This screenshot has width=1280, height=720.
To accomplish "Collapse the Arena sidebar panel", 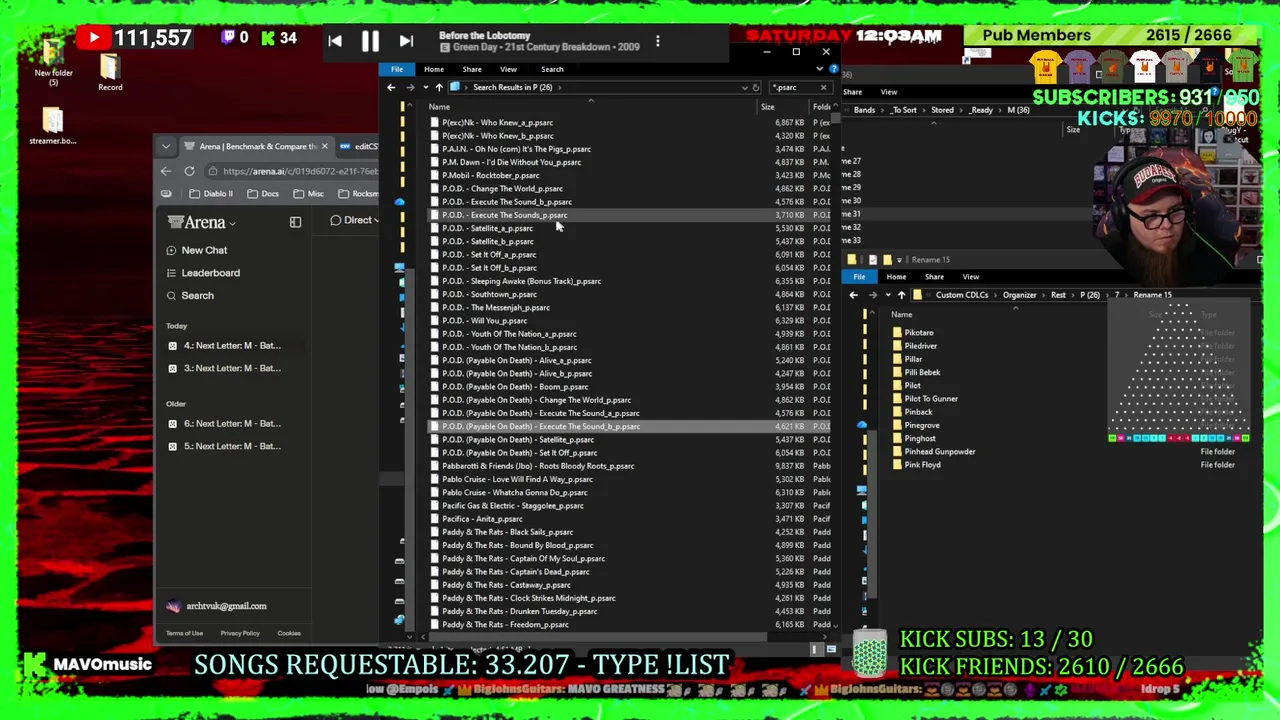I will tap(295, 222).
